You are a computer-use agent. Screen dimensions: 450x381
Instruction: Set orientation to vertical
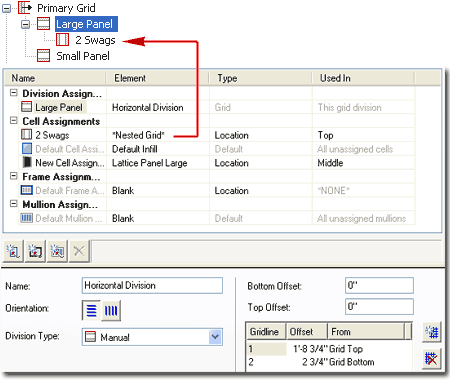pyautogui.click(x=111, y=311)
